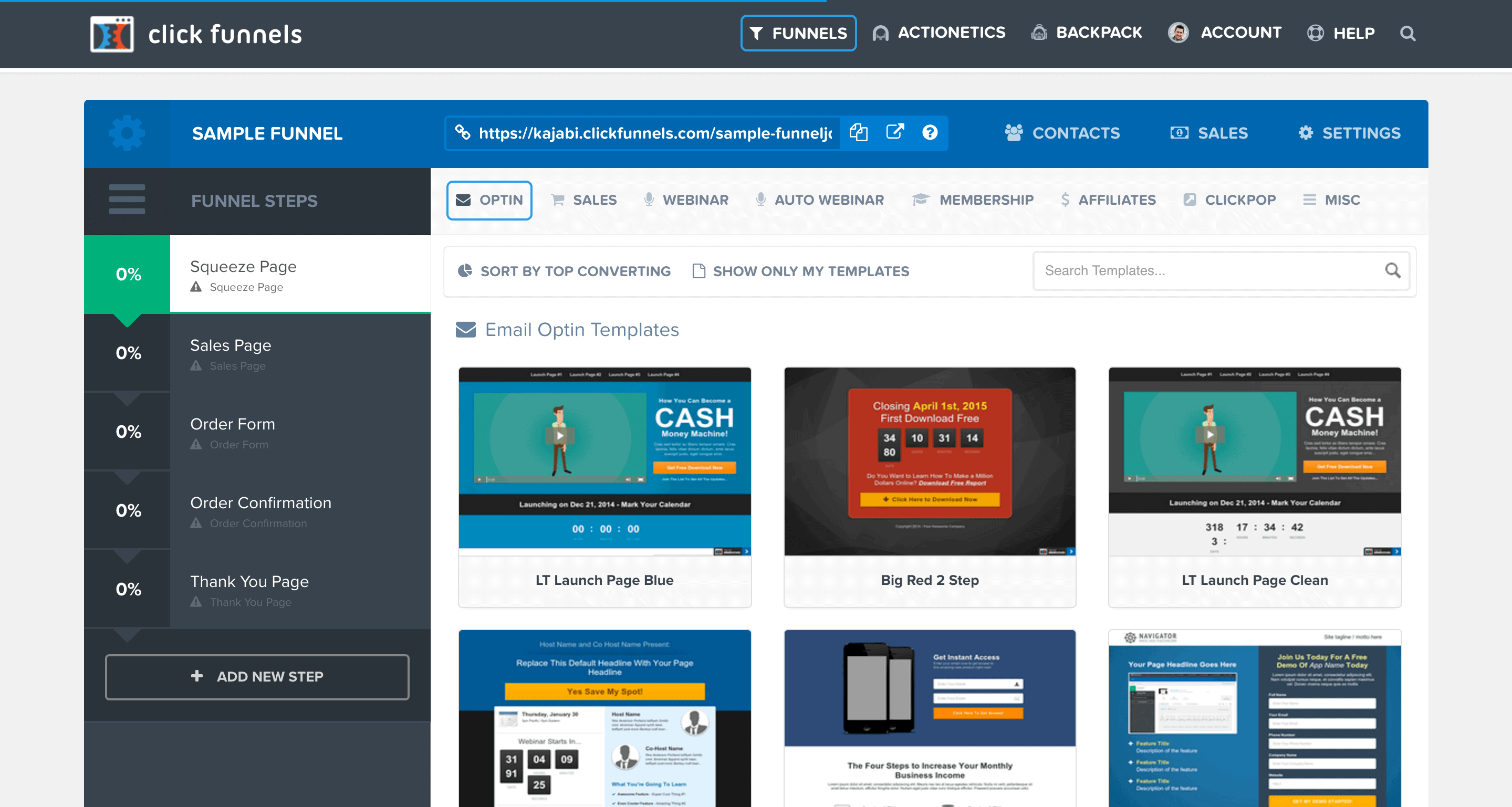Open the search magnifier in top navigation
This screenshot has height=807, width=1512.
[x=1407, y=34]
